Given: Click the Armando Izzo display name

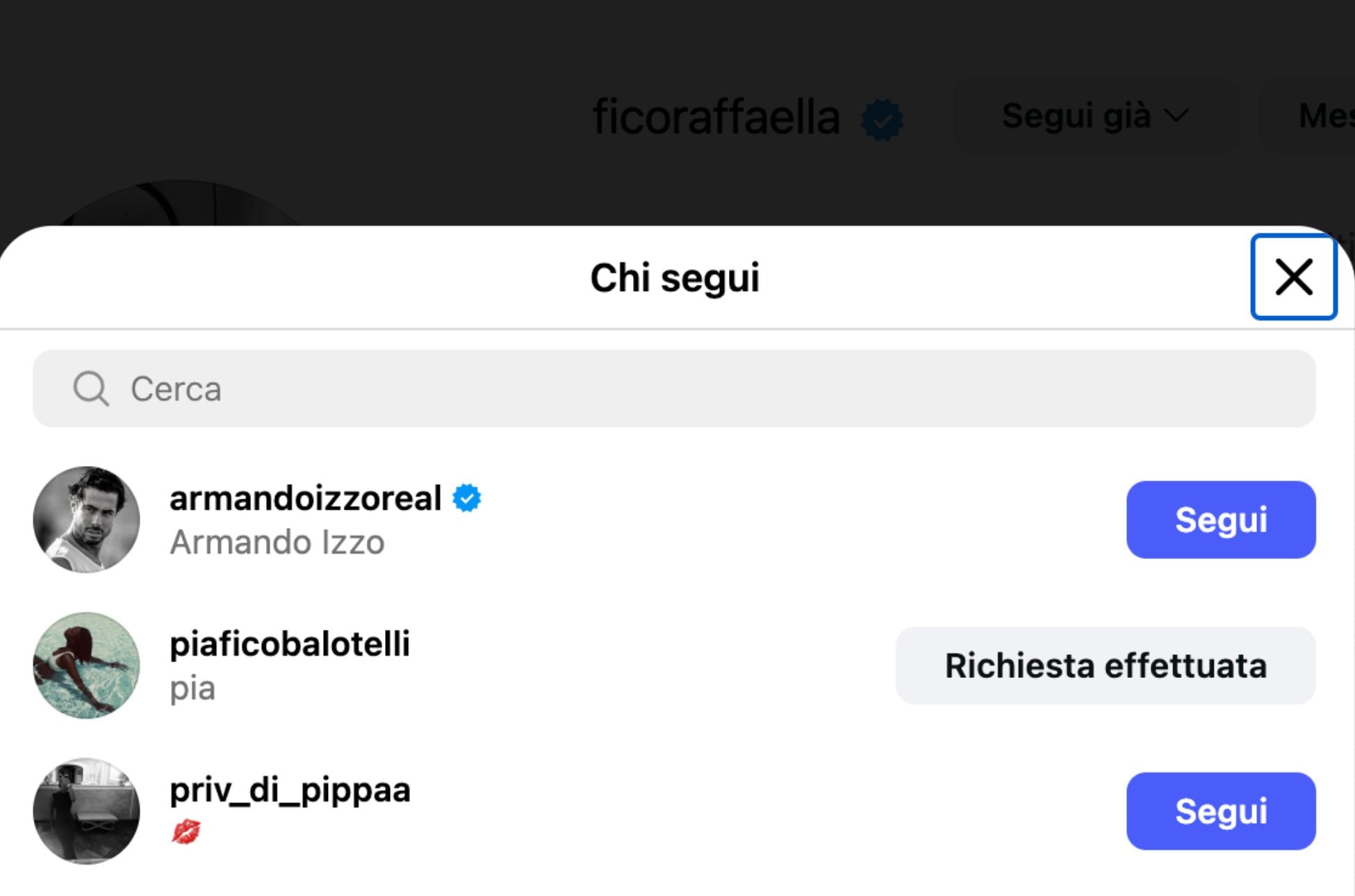Looking at the screenshot, I should click(277, 542).
